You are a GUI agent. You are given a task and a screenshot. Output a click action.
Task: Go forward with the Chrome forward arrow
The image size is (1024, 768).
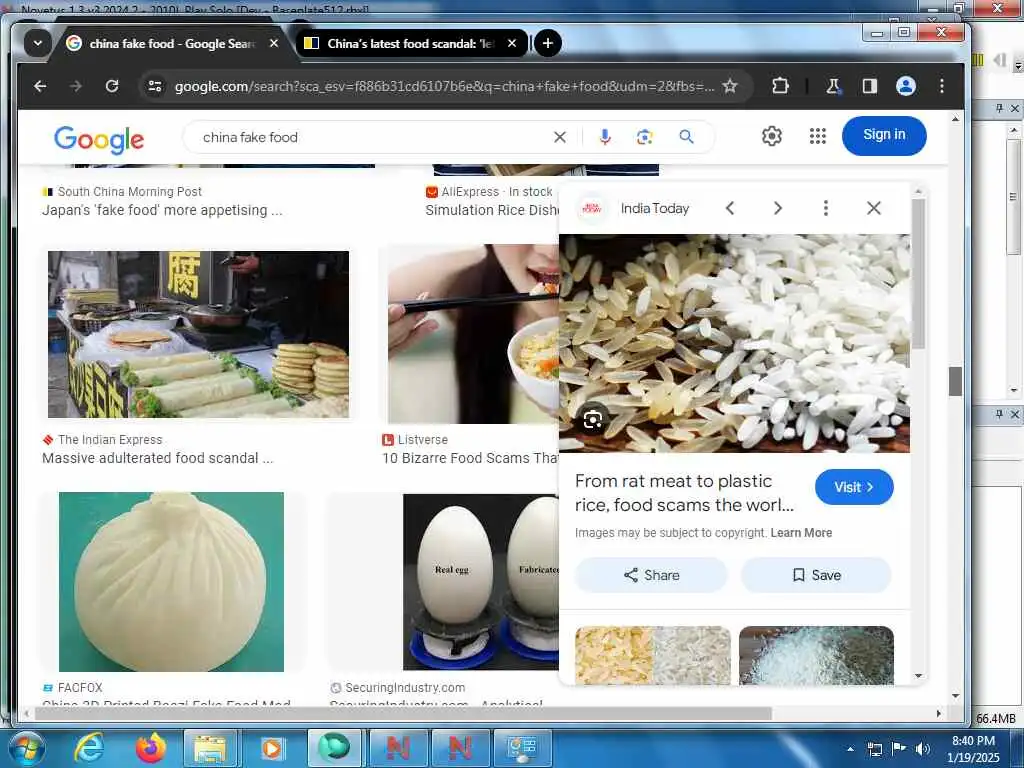[76, 86]
